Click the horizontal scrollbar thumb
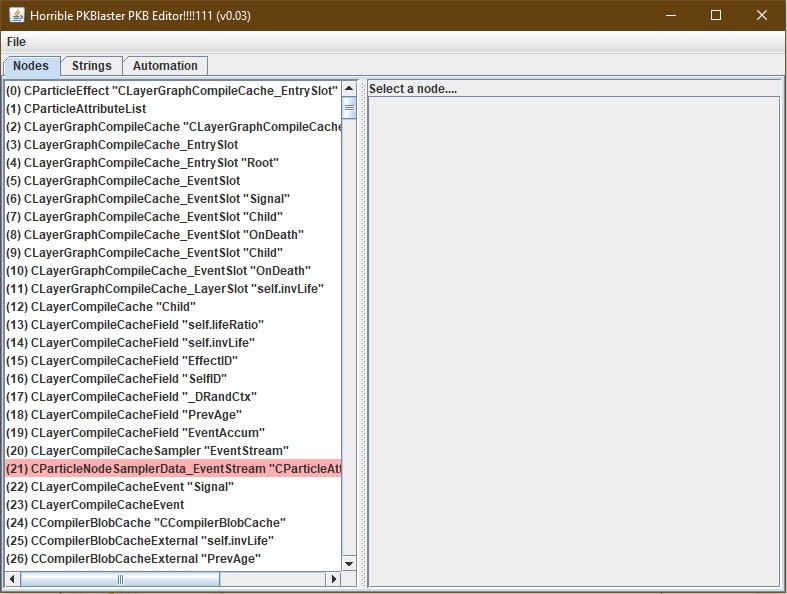This screenshot has width=787, height=594. (120, 579)
